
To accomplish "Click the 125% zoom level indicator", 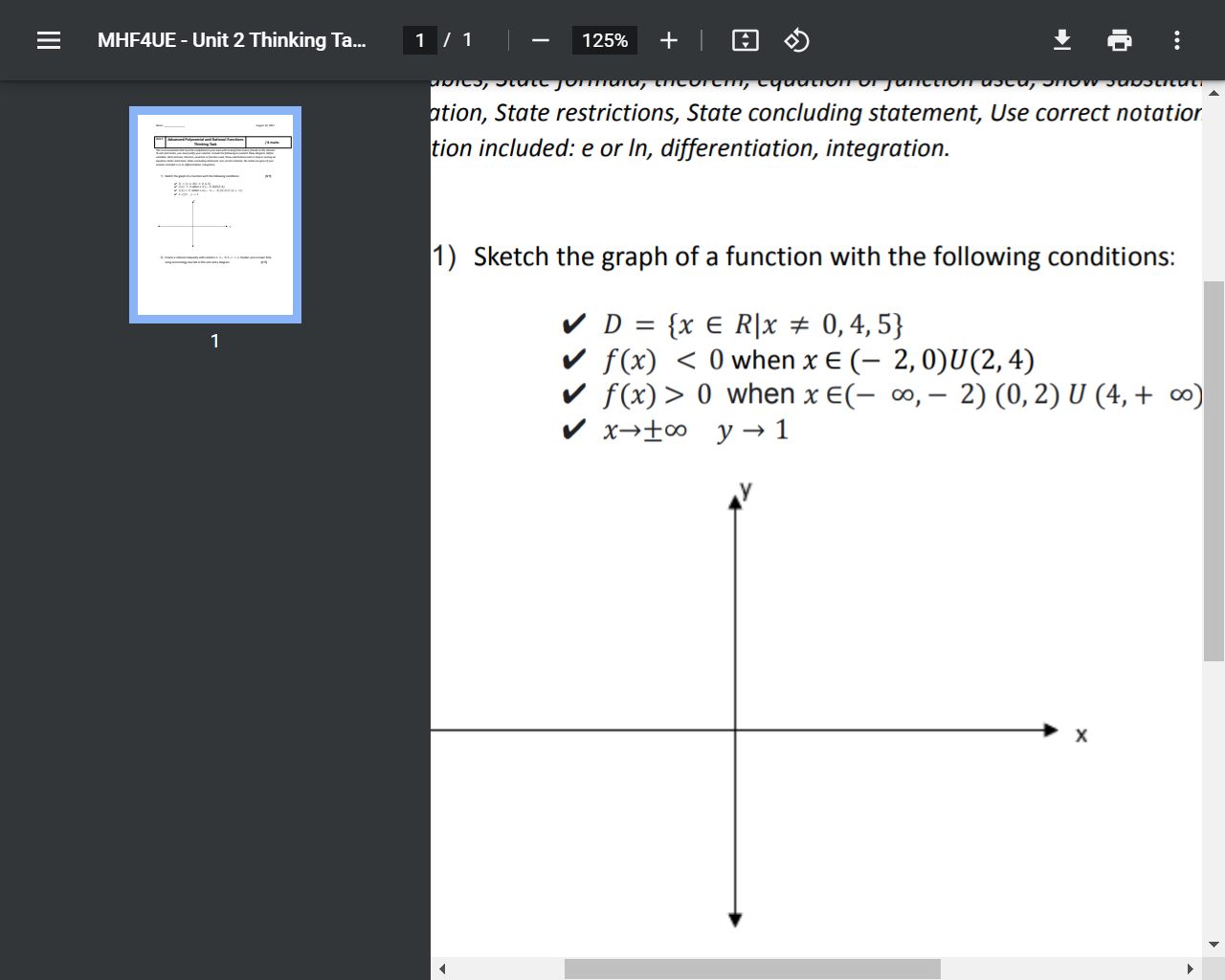I will click(x=604, y=40).
